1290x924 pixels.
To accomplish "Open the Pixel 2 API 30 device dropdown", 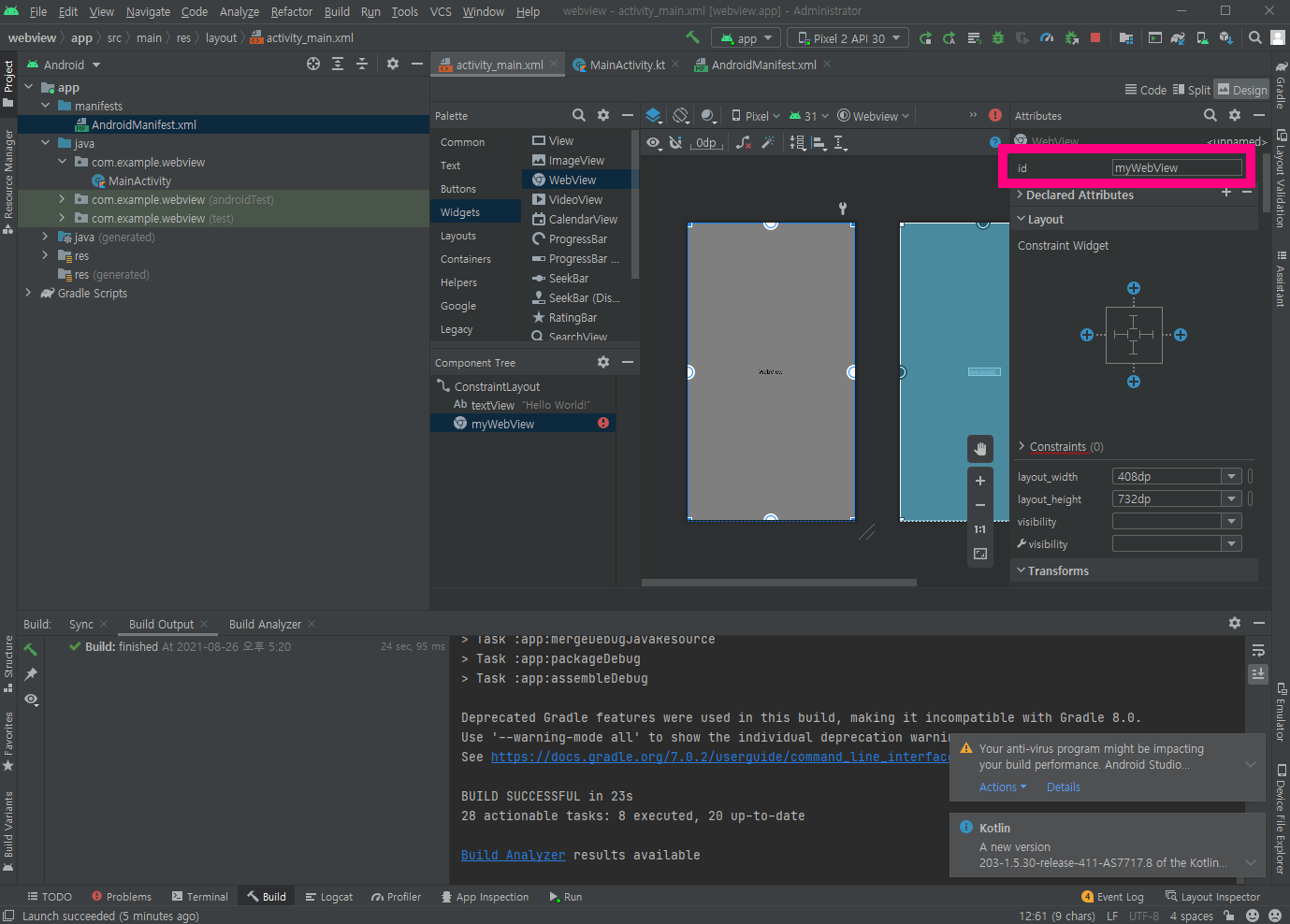I will click(848, 38).
